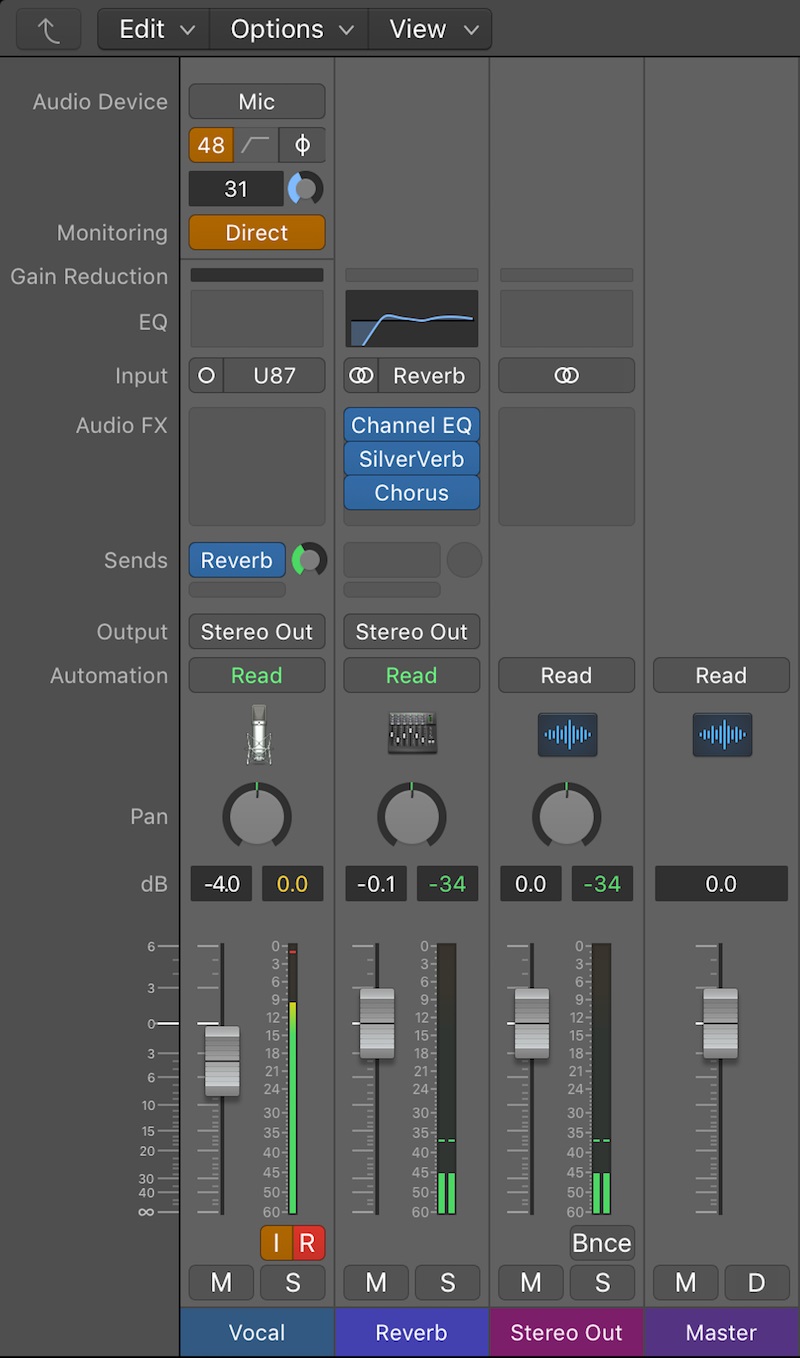Toggle record enable on the Vocal channel

click(x=308, y=1244)
